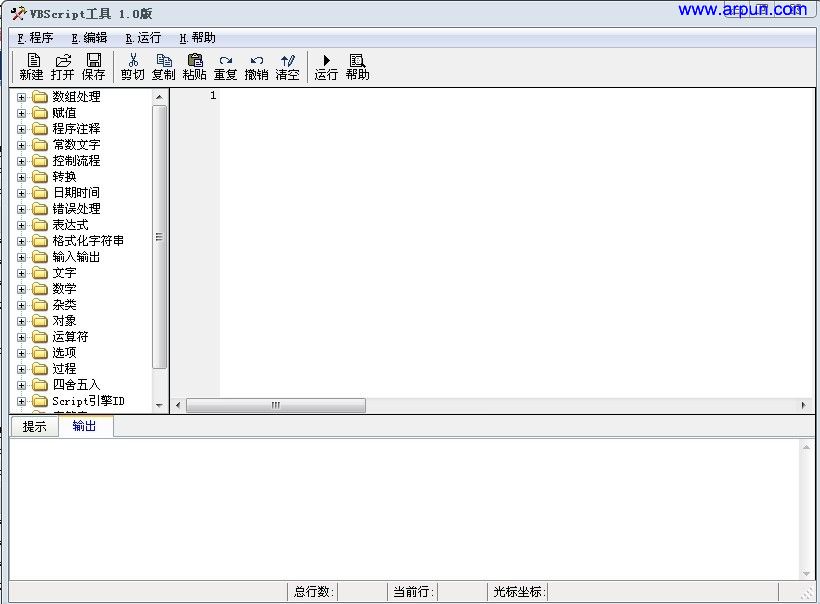Click the 格式化字符串 folder icon

click(x=40, y=241)
